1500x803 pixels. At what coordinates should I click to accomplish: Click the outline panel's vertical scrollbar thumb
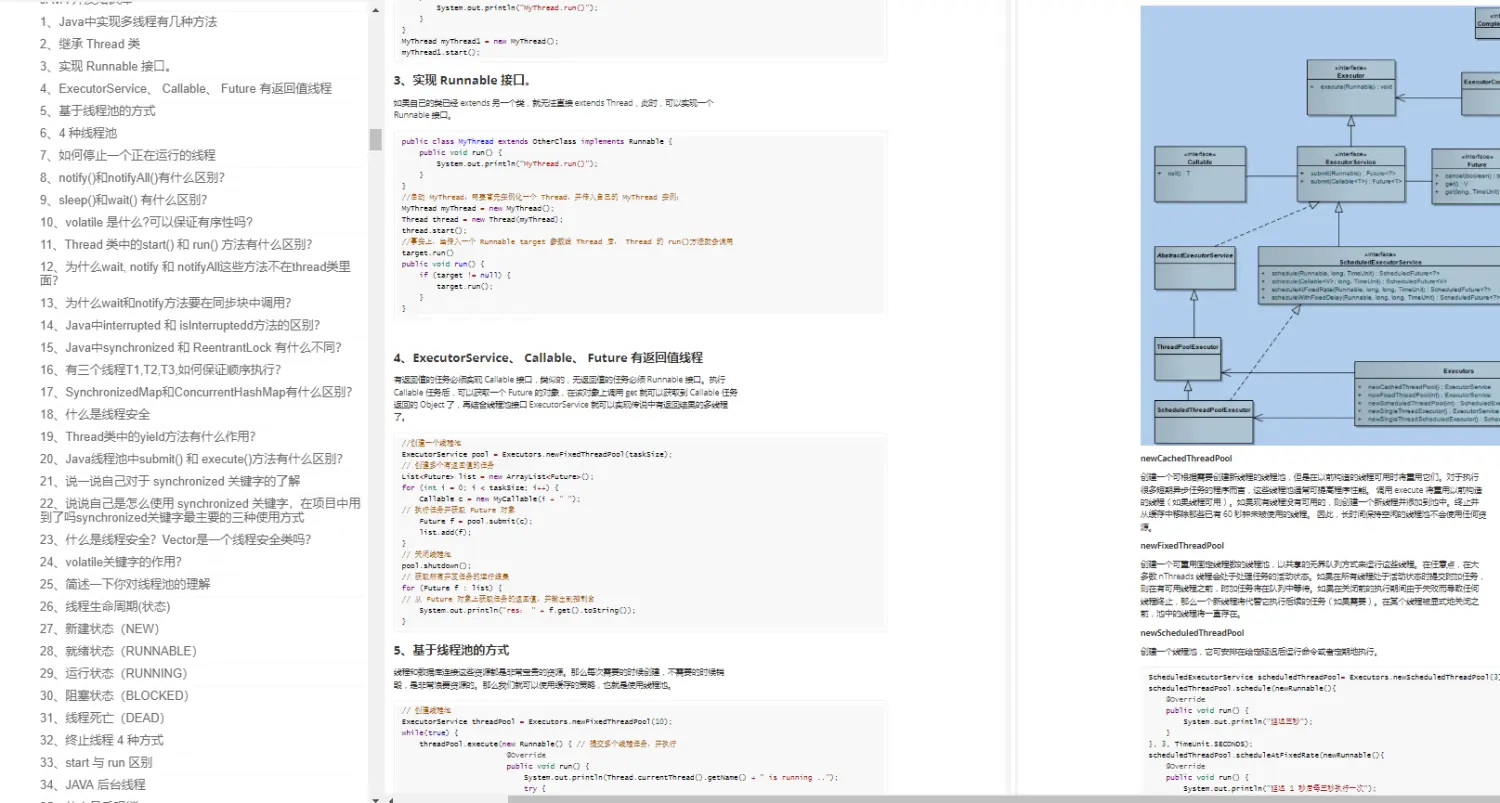click(x=376, y=139)
